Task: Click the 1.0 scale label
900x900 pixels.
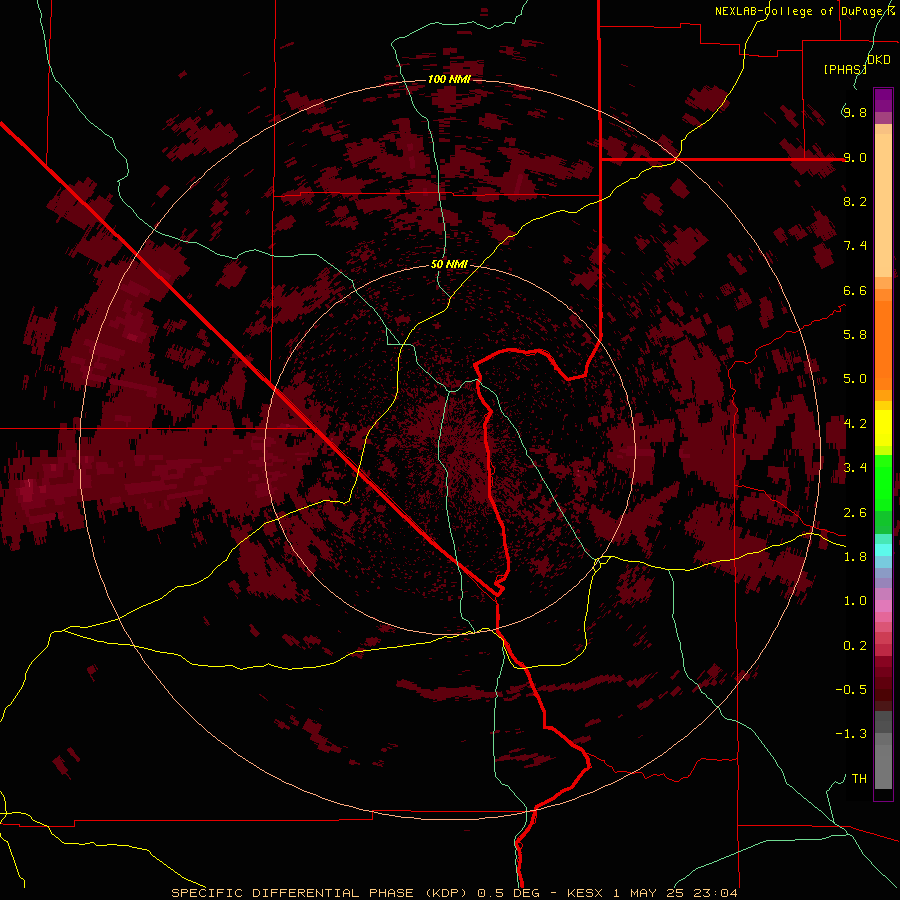Action: [x=855, y=601]
